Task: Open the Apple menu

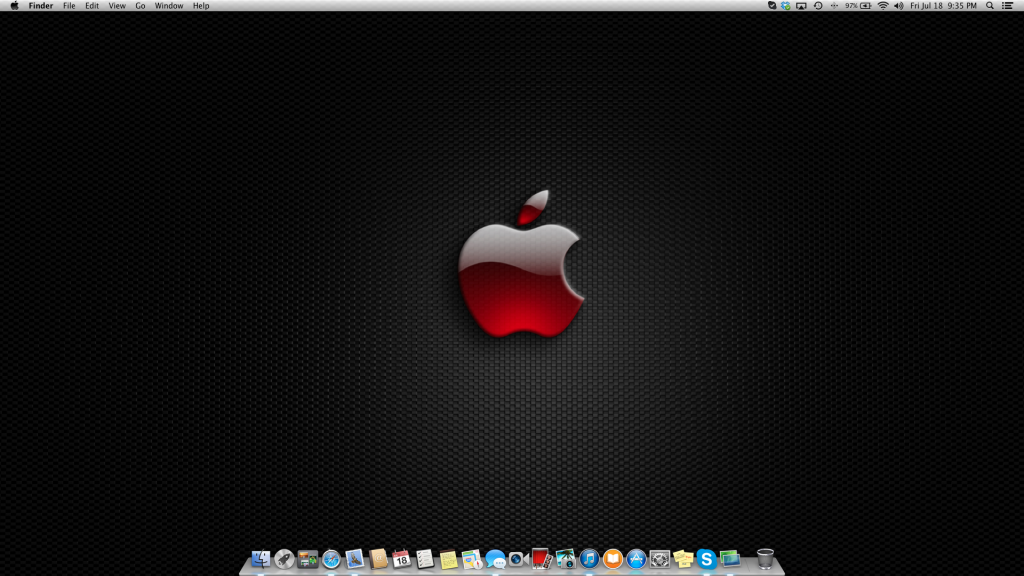Action: click(x=14, y=6)
